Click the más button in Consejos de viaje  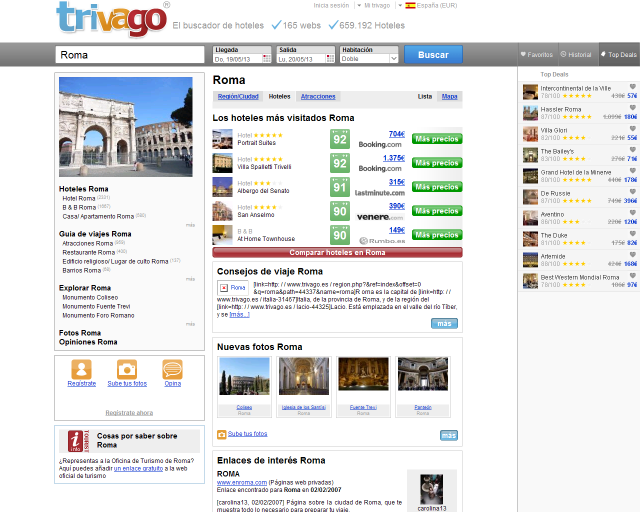444,323
